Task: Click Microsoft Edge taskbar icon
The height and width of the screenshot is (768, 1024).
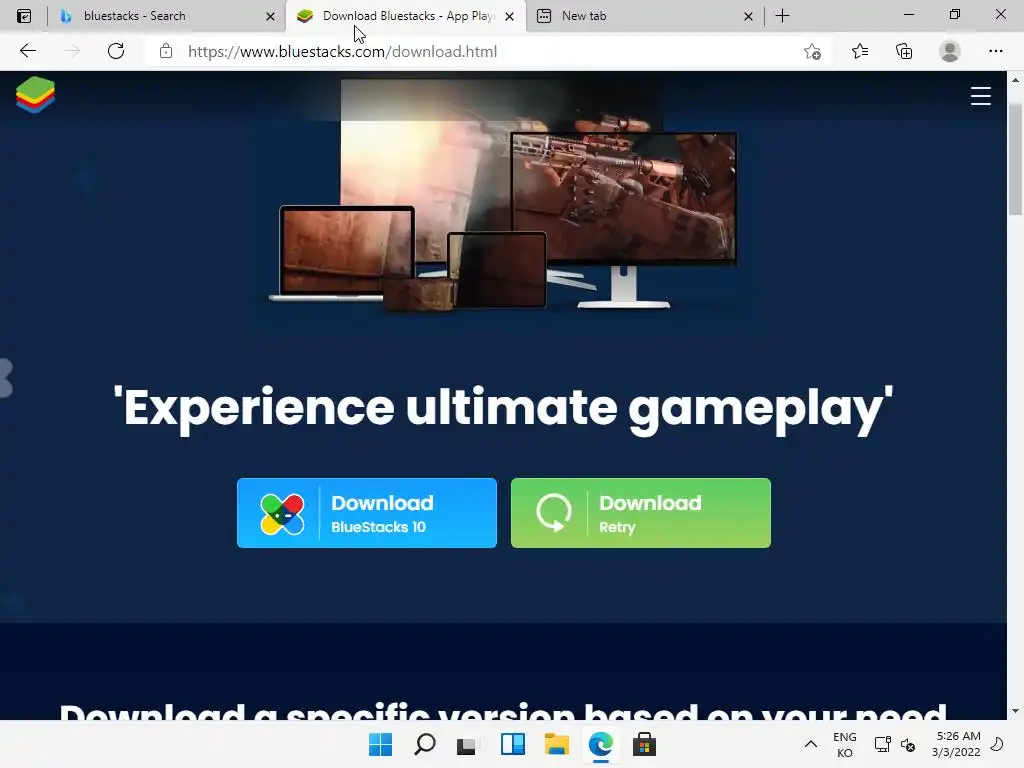Action: pos(600,744)
